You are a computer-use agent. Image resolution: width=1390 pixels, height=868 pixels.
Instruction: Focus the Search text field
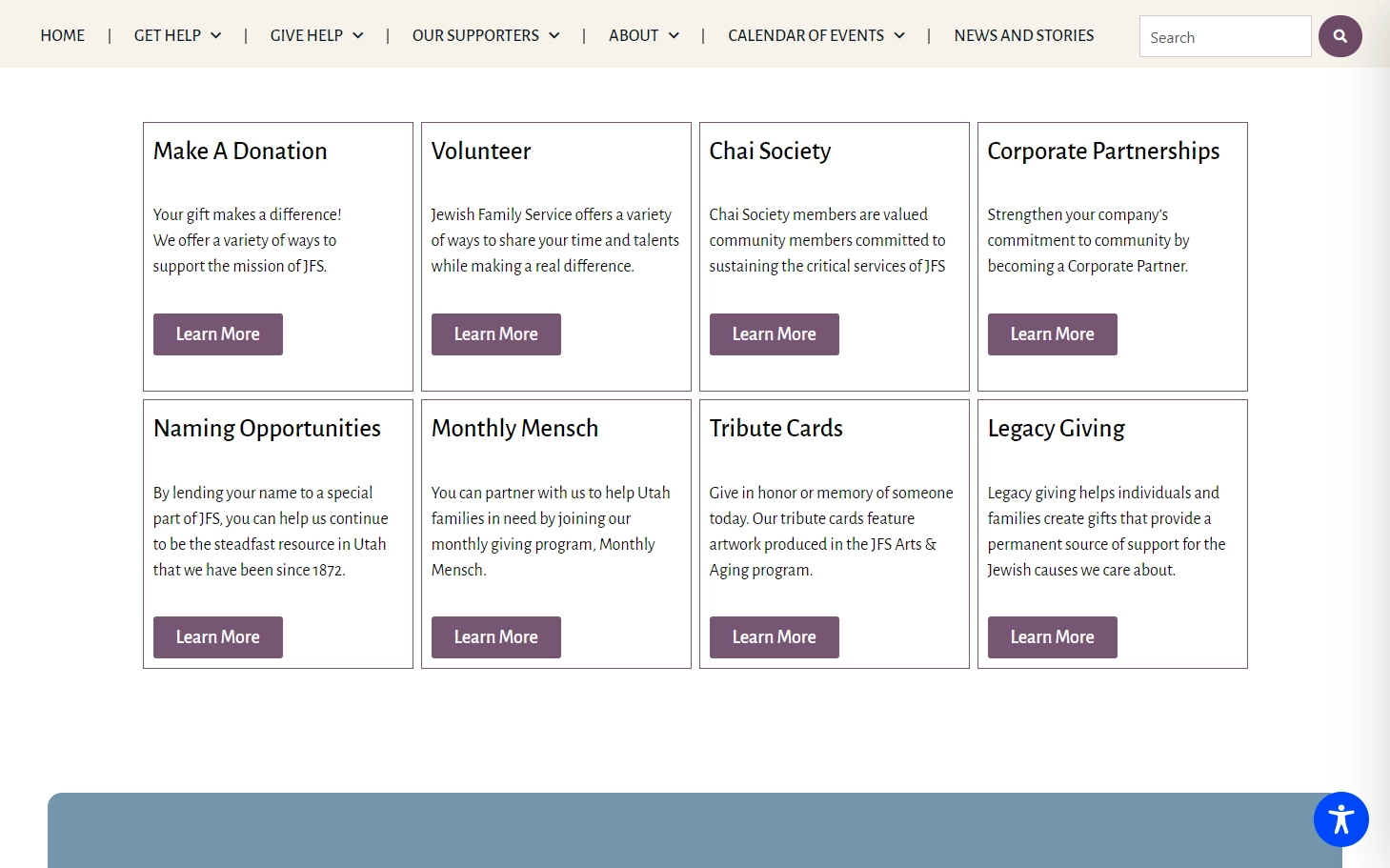click(1225, 36)
